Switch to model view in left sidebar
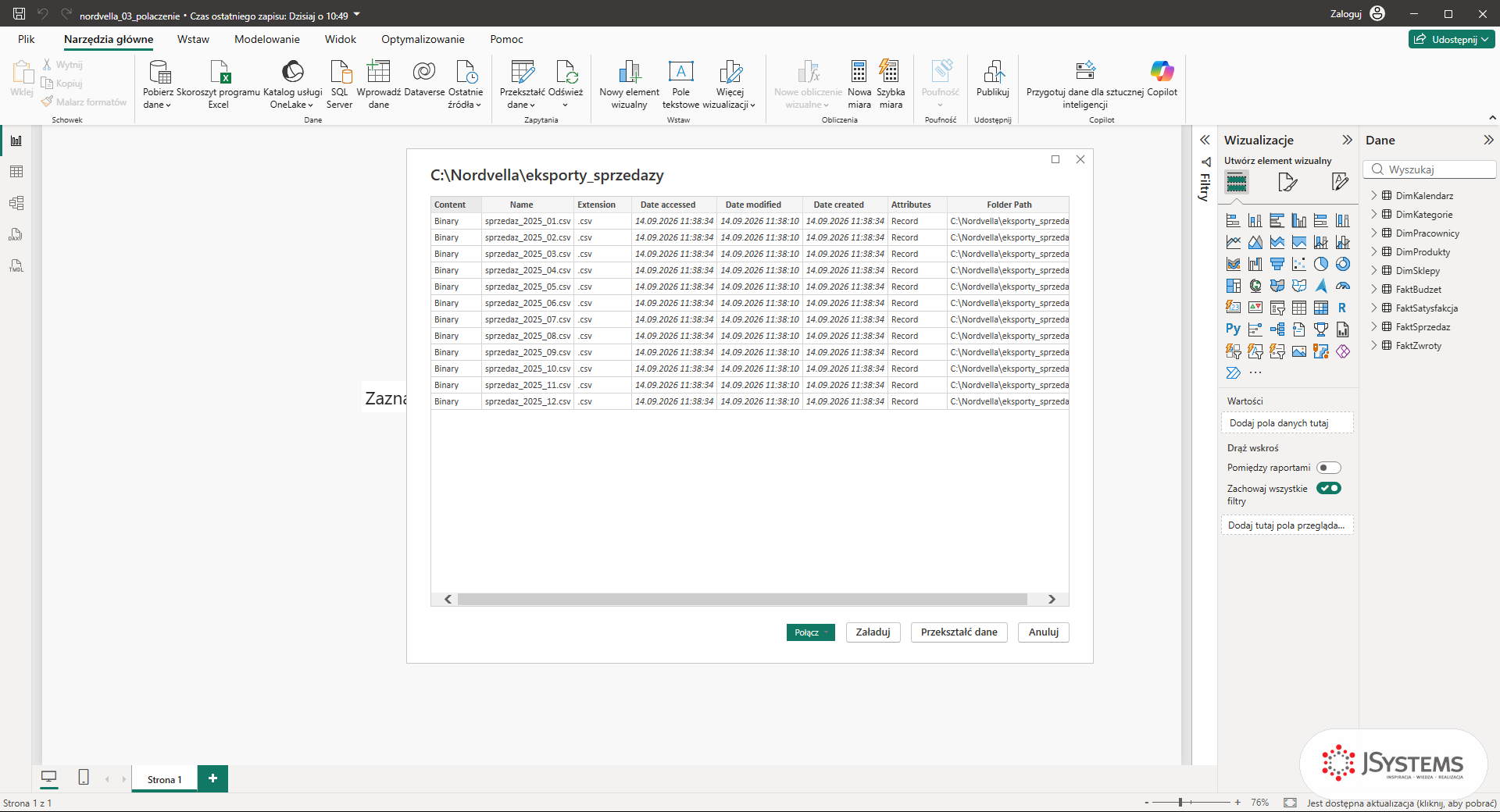 [16, 203]
